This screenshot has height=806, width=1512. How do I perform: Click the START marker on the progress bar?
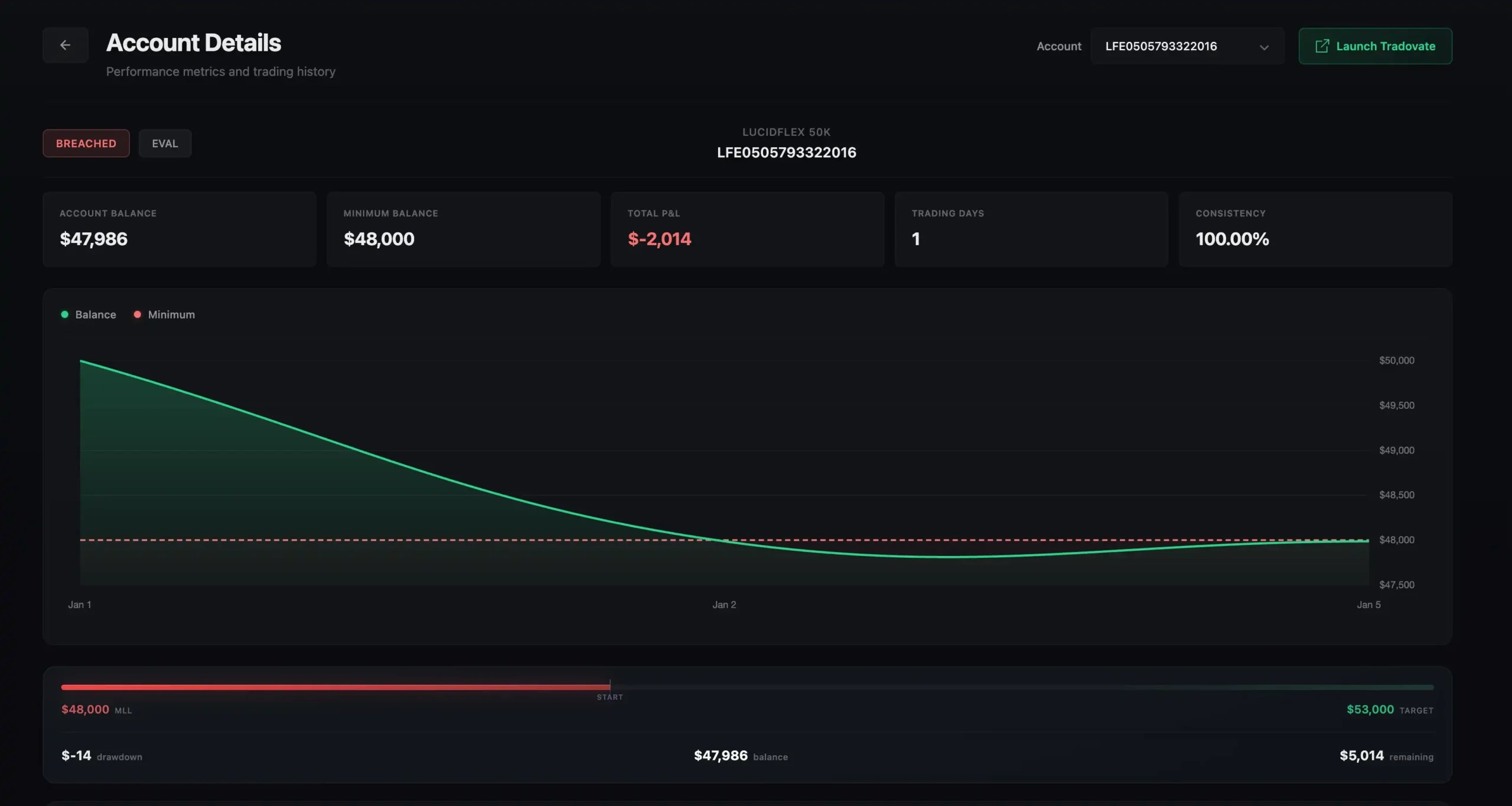[610, 691]
